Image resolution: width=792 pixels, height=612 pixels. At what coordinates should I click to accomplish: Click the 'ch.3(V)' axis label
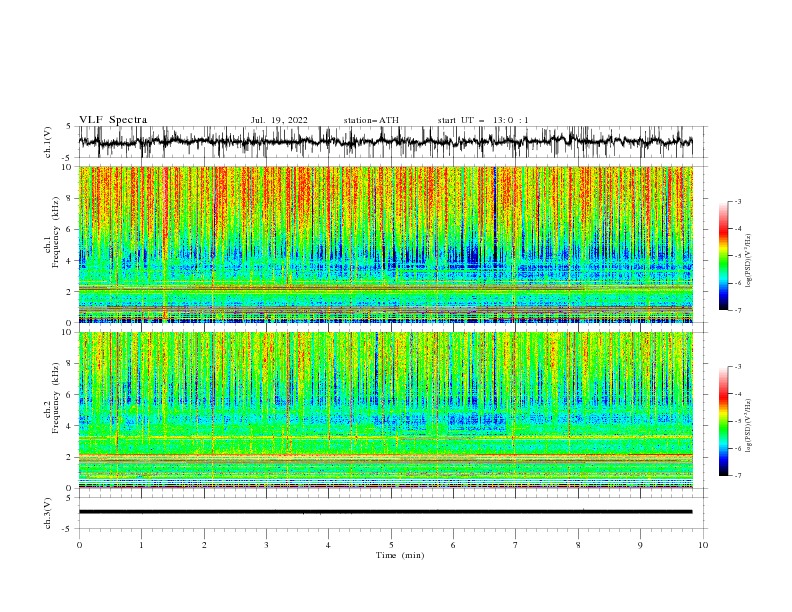coord(48,513)
